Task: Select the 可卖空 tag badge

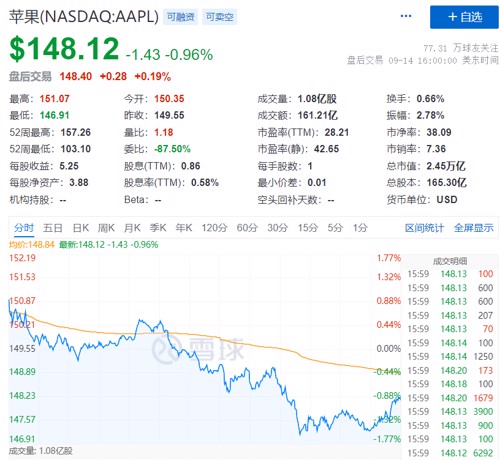Action: click(219, 17)
